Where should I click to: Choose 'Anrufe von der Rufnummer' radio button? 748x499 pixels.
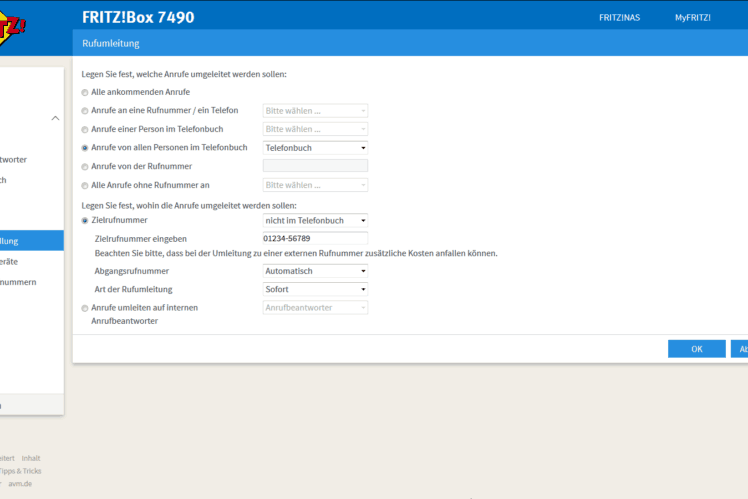tap(85, 166)
